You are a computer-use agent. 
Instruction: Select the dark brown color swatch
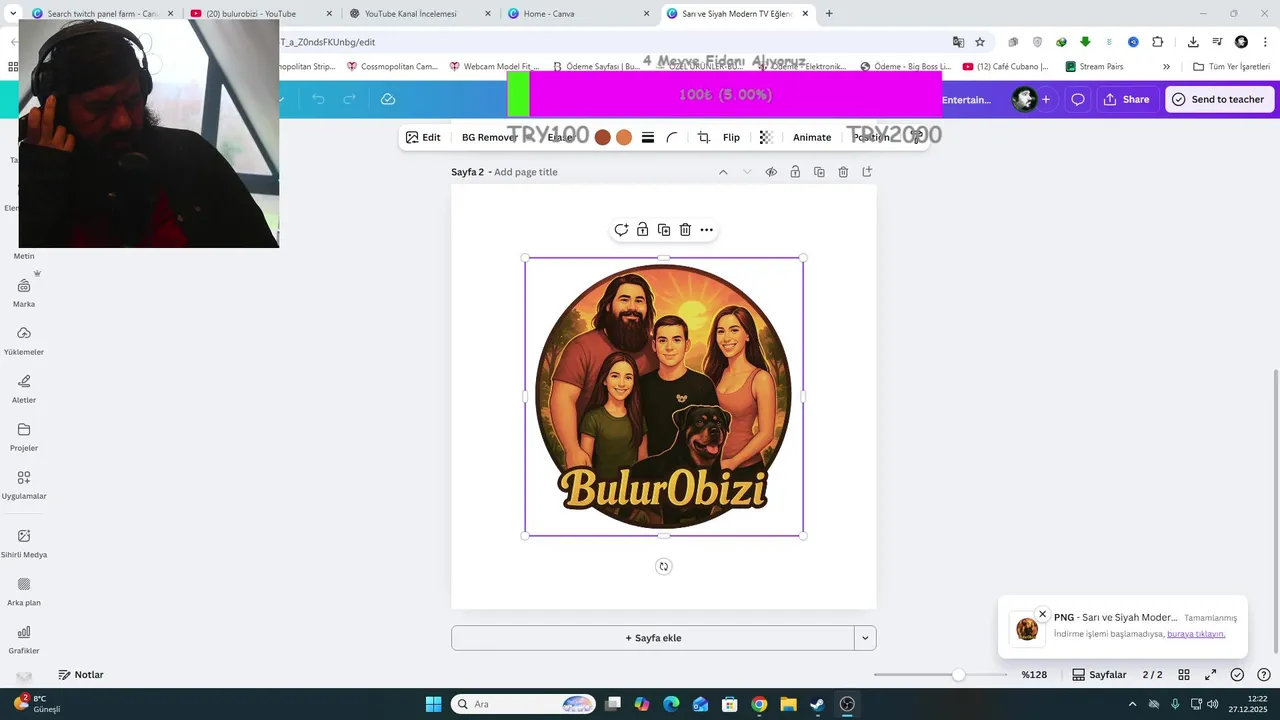(x=602, y=137)
